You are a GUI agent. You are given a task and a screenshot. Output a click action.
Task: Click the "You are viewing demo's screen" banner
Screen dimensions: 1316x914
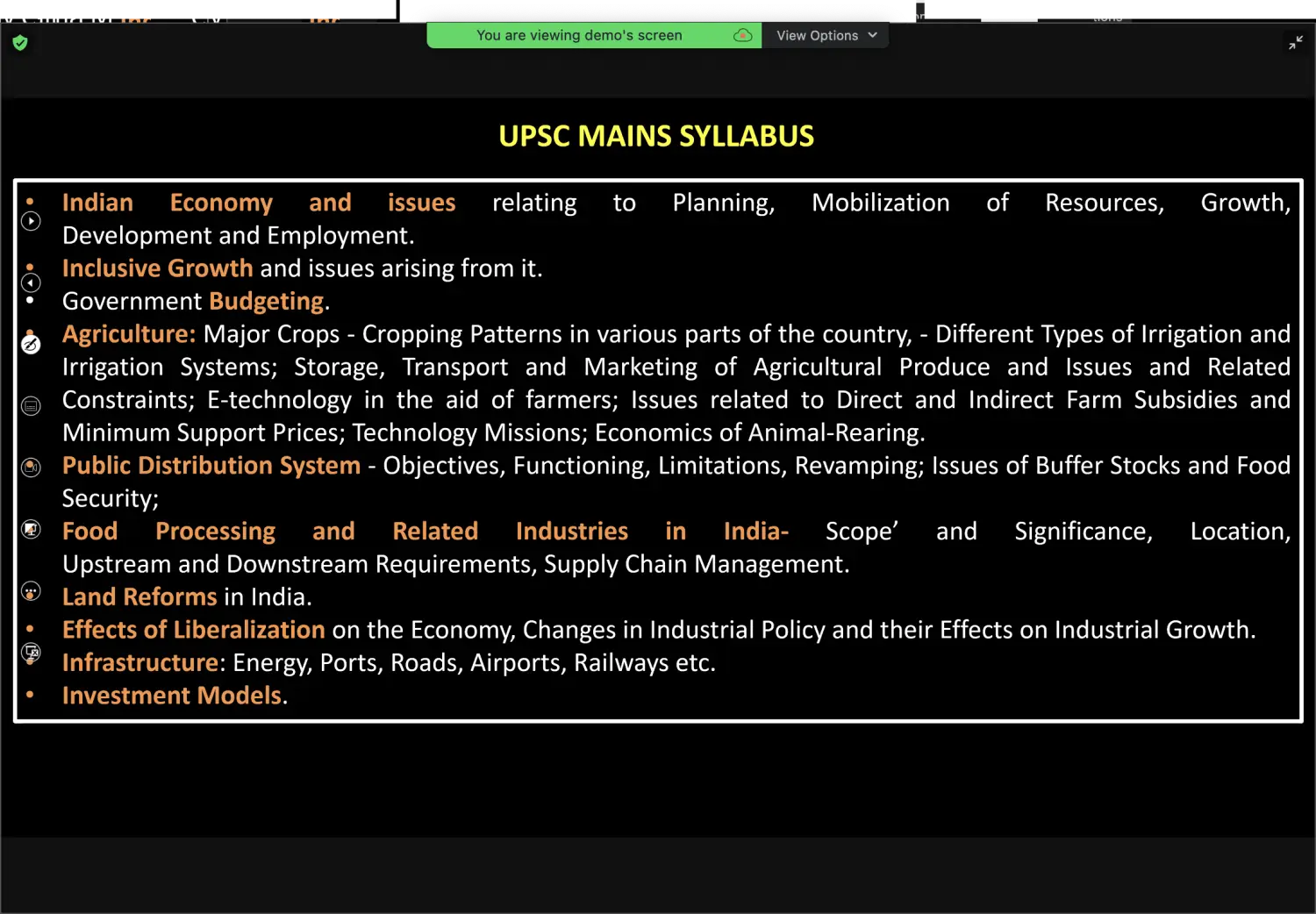click(x=579, y=35)
